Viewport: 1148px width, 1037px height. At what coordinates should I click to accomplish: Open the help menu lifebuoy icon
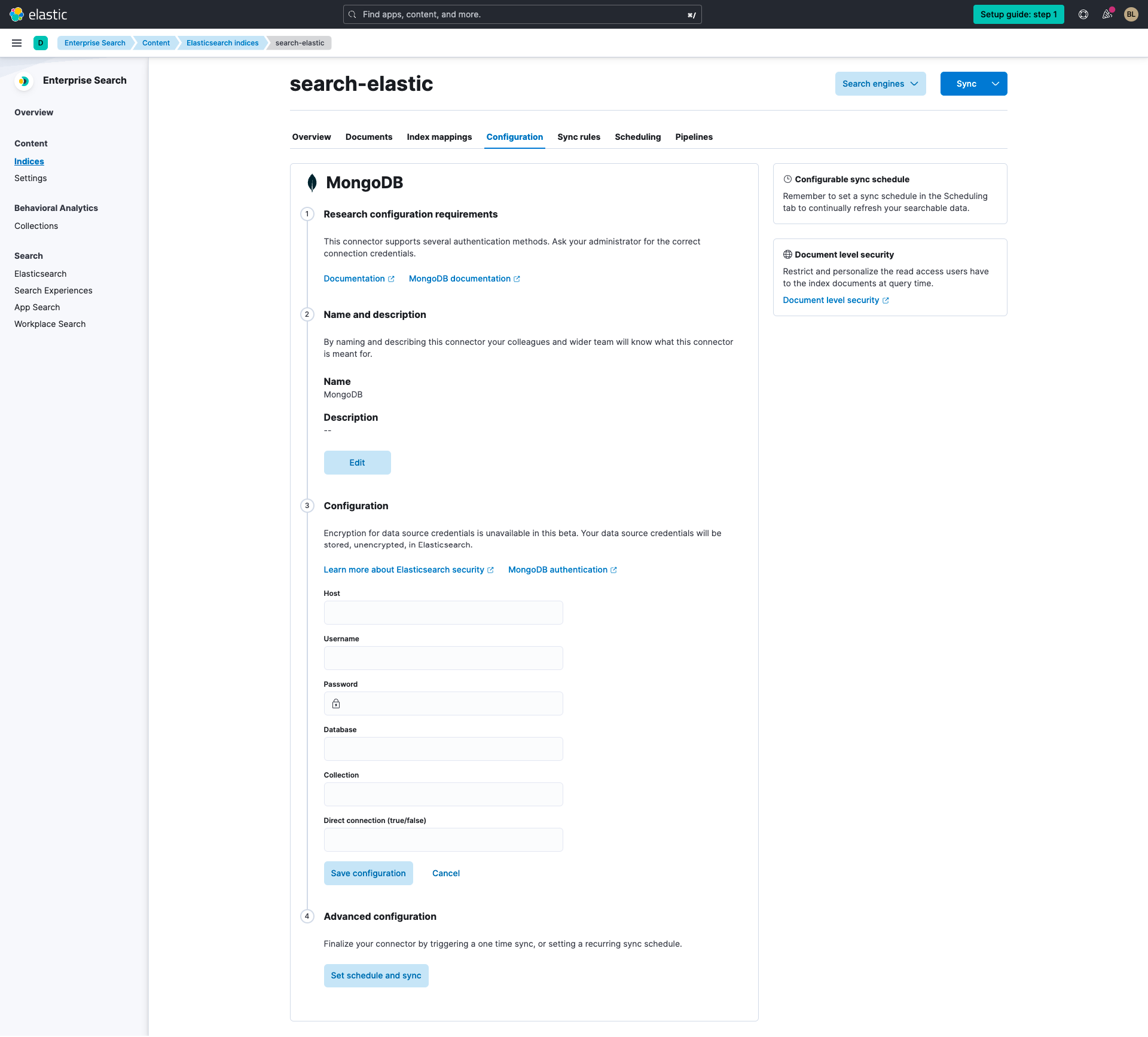tap(1083, 14)
